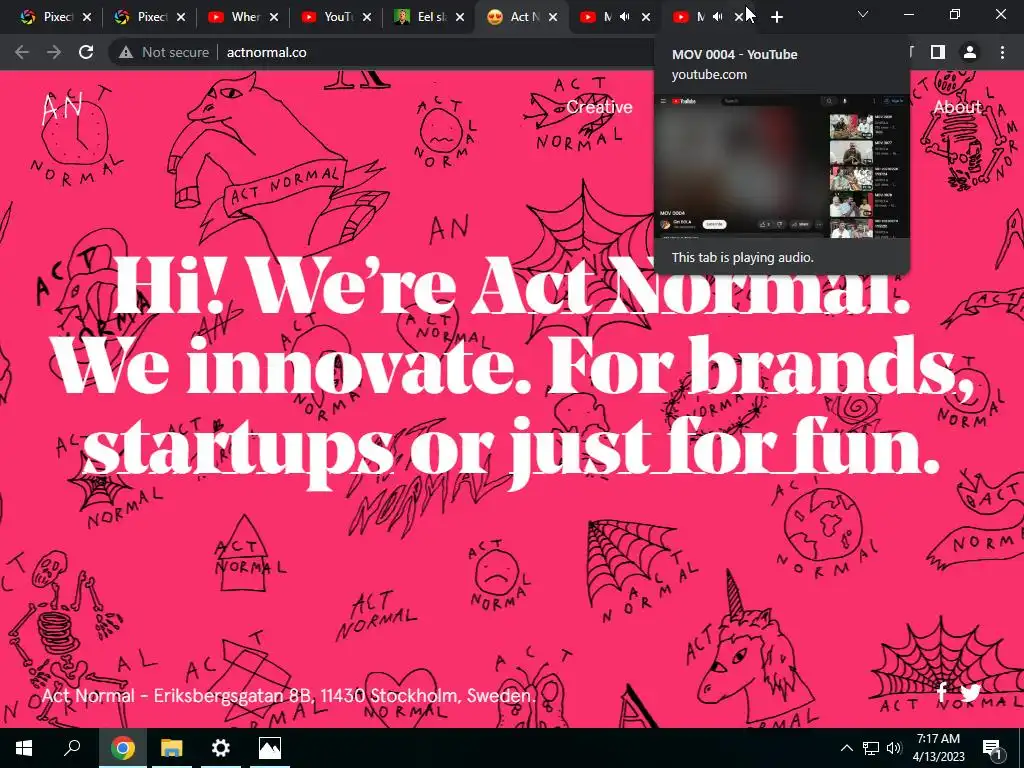
Task: Show hidden system tray icons
Action: point(846,748)
